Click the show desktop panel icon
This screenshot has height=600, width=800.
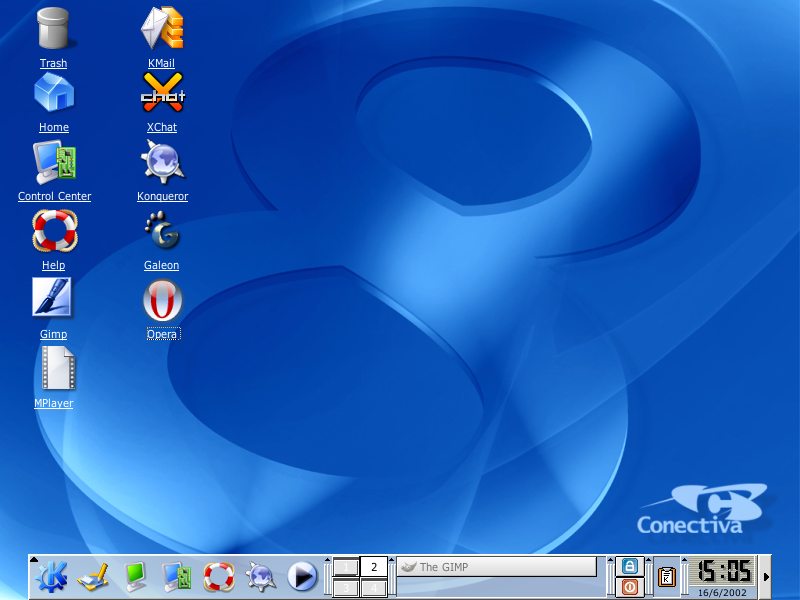[93, 577]
